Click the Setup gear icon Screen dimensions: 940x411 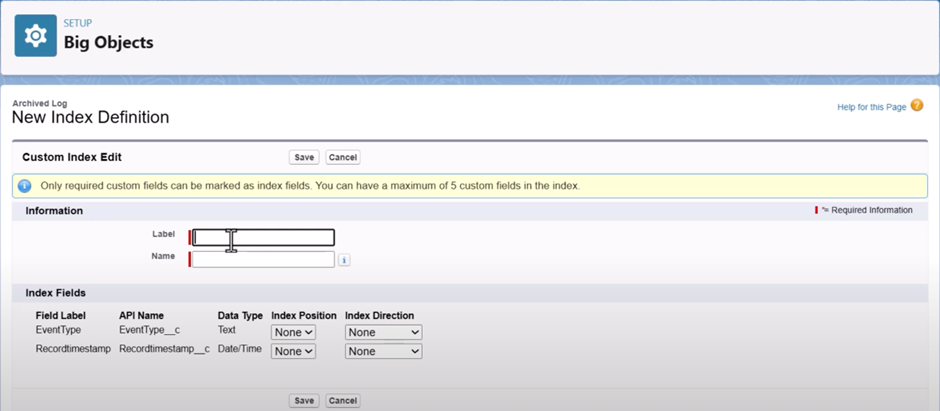(x=35, y=36)
